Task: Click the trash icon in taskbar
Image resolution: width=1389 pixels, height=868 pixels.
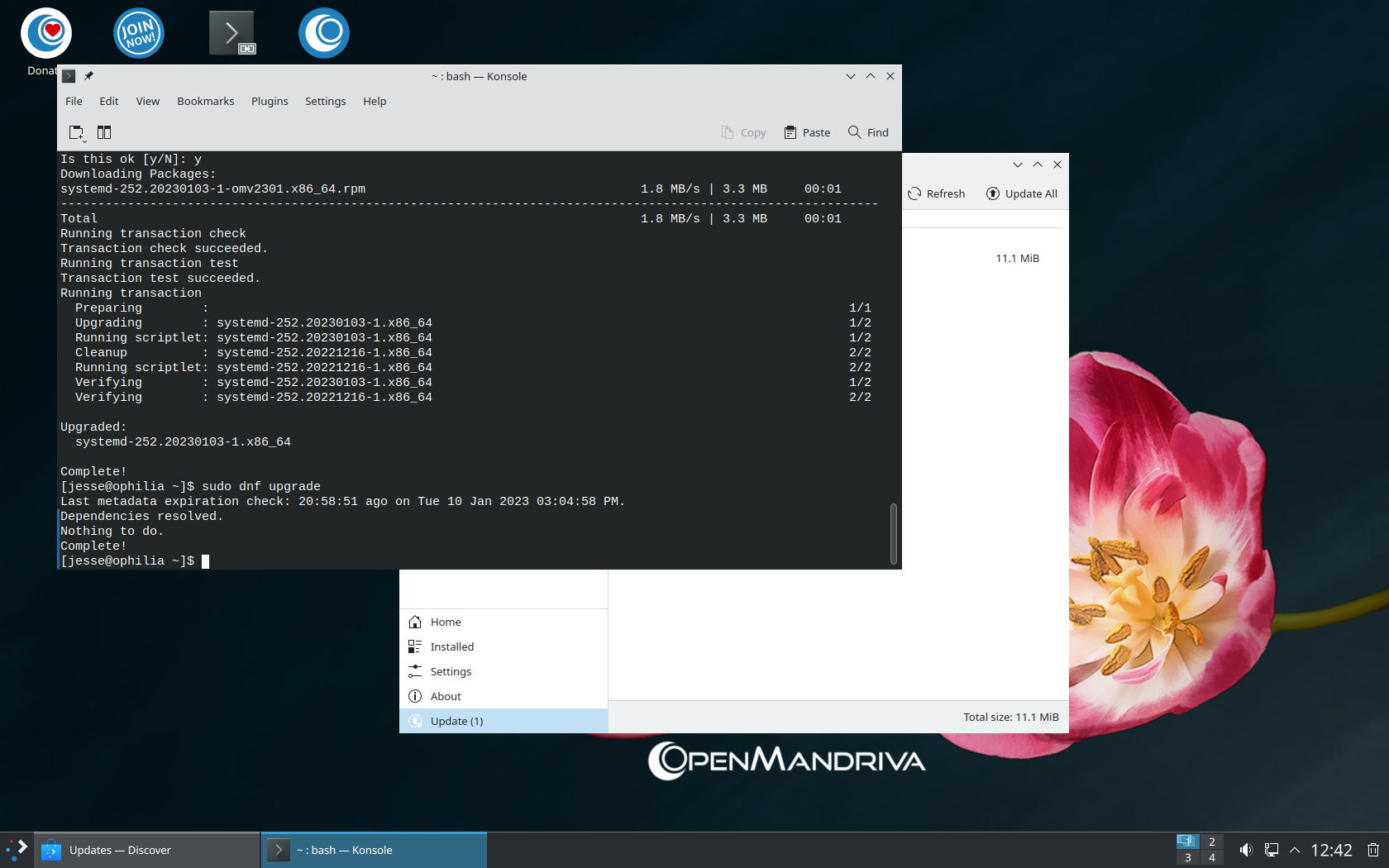Action: click(x=1372, y=850)
